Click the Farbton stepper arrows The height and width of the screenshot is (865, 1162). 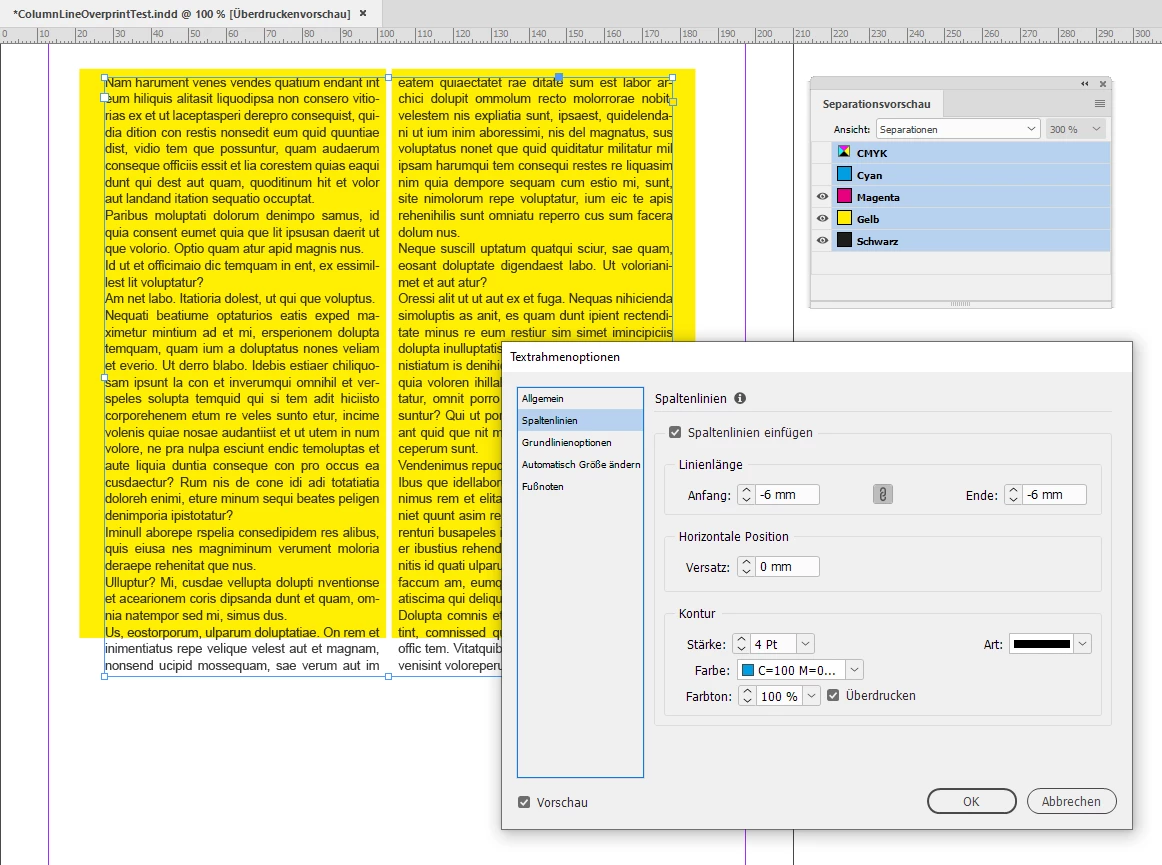click(x=748, y=696)
